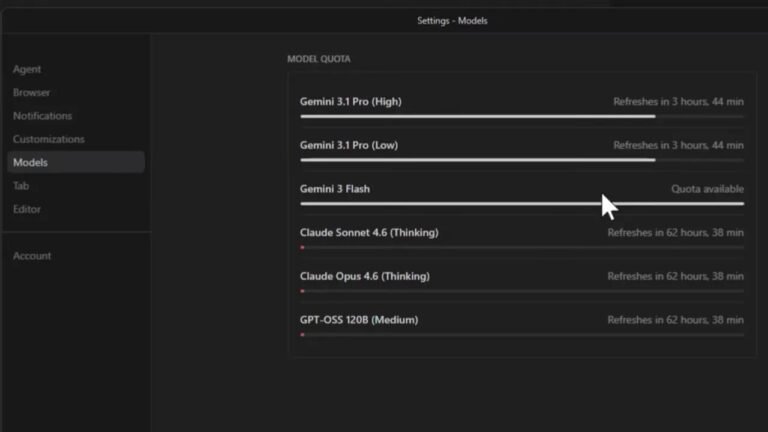This screenshot has width=768, height=432.
Task: Click refresh time for Gemini 3.1 Pro (Low)
Action: pos(678,145)
